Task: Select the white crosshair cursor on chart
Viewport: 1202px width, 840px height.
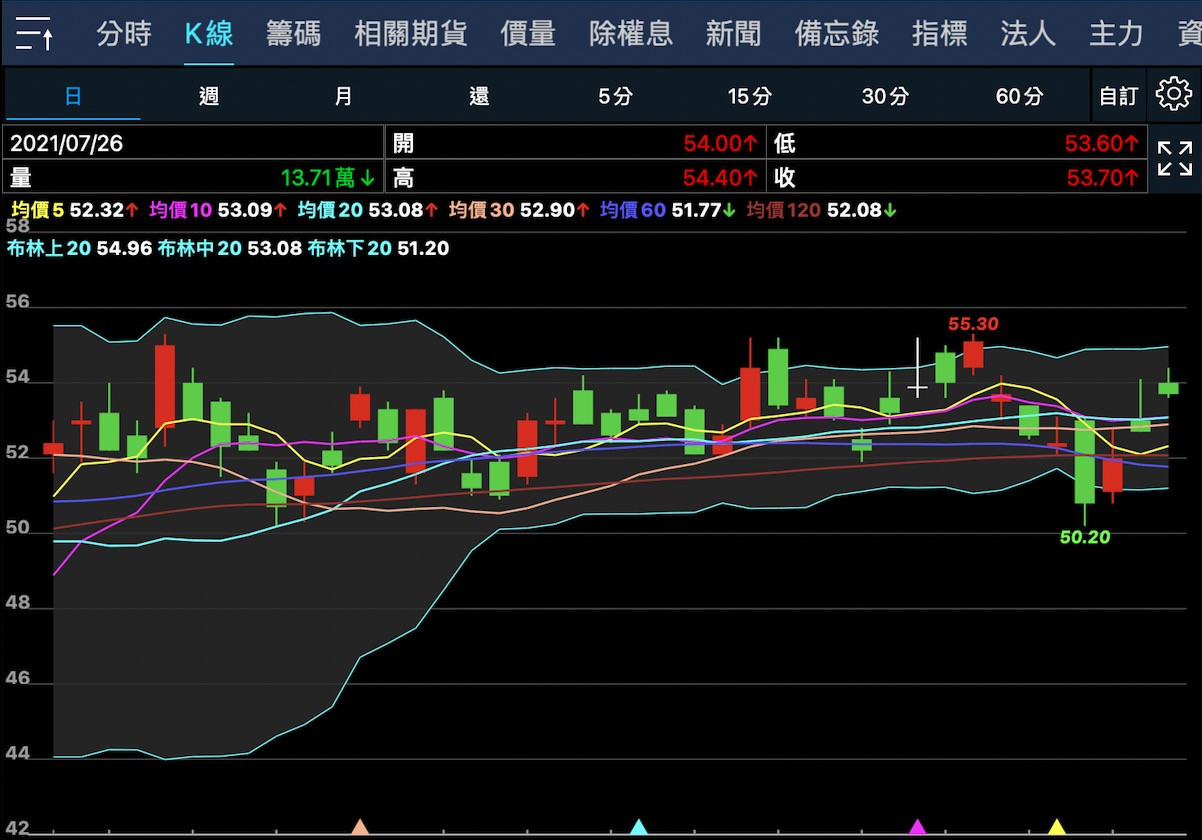Action: point(917,385)
